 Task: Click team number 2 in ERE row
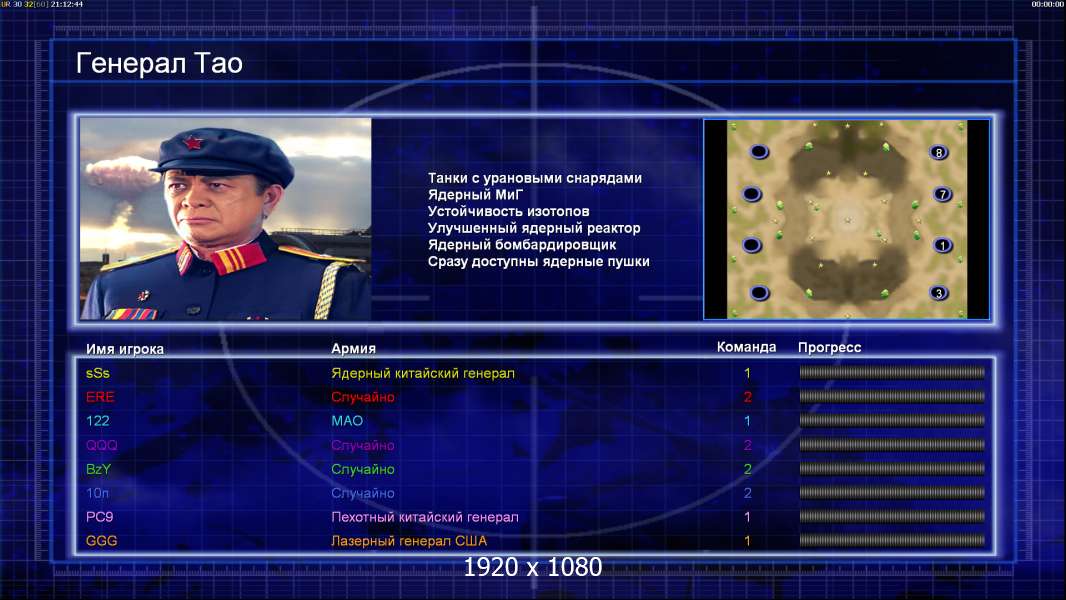[x=747, y=397]
